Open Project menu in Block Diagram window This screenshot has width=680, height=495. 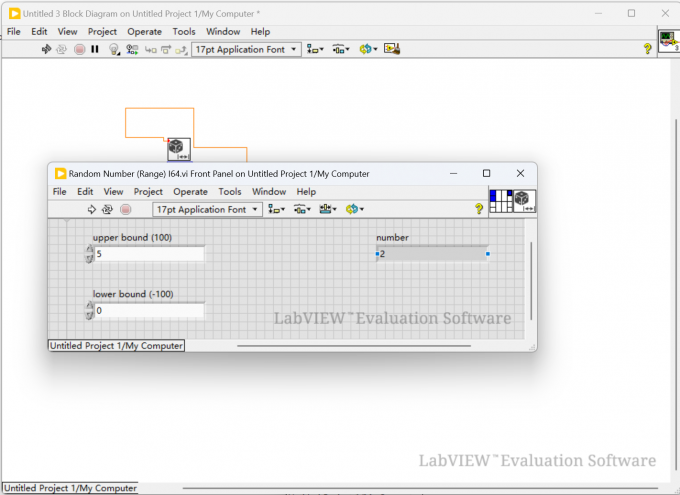(x=102, y=32)
